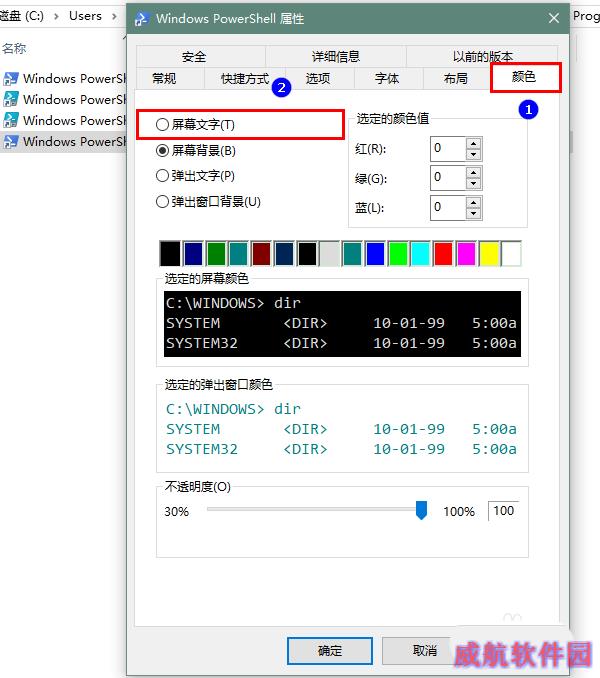Select first Windows PowerShell file icon in Explorer
The image size is (600, 678).
click(x=11, y=79)
